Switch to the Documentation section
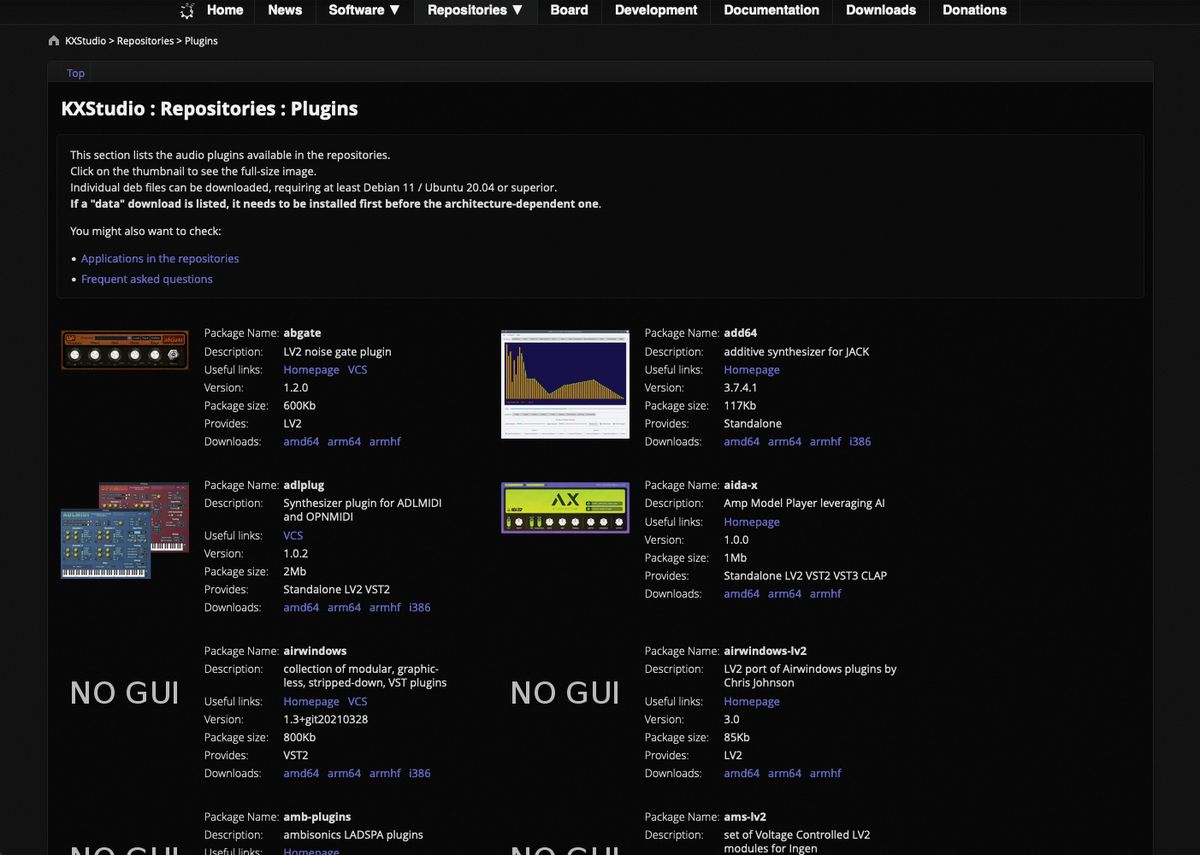 tap(771, 11)
